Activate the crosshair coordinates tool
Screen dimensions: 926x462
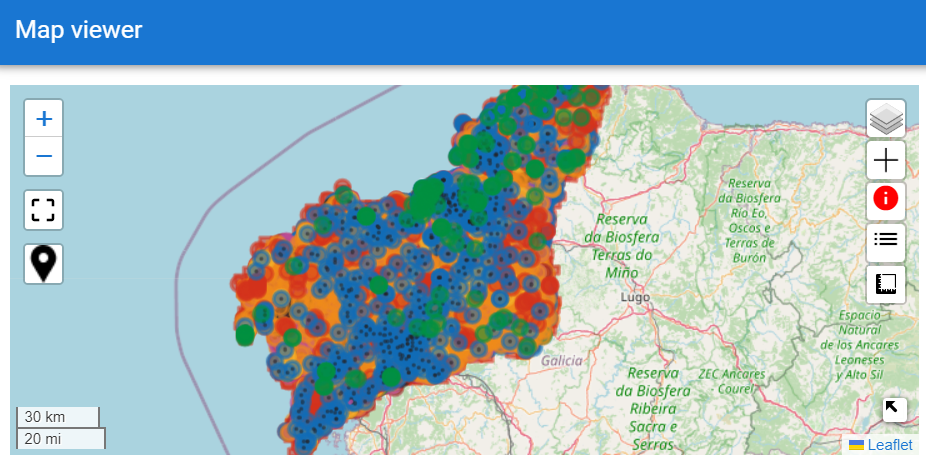(x=886, y=160)
